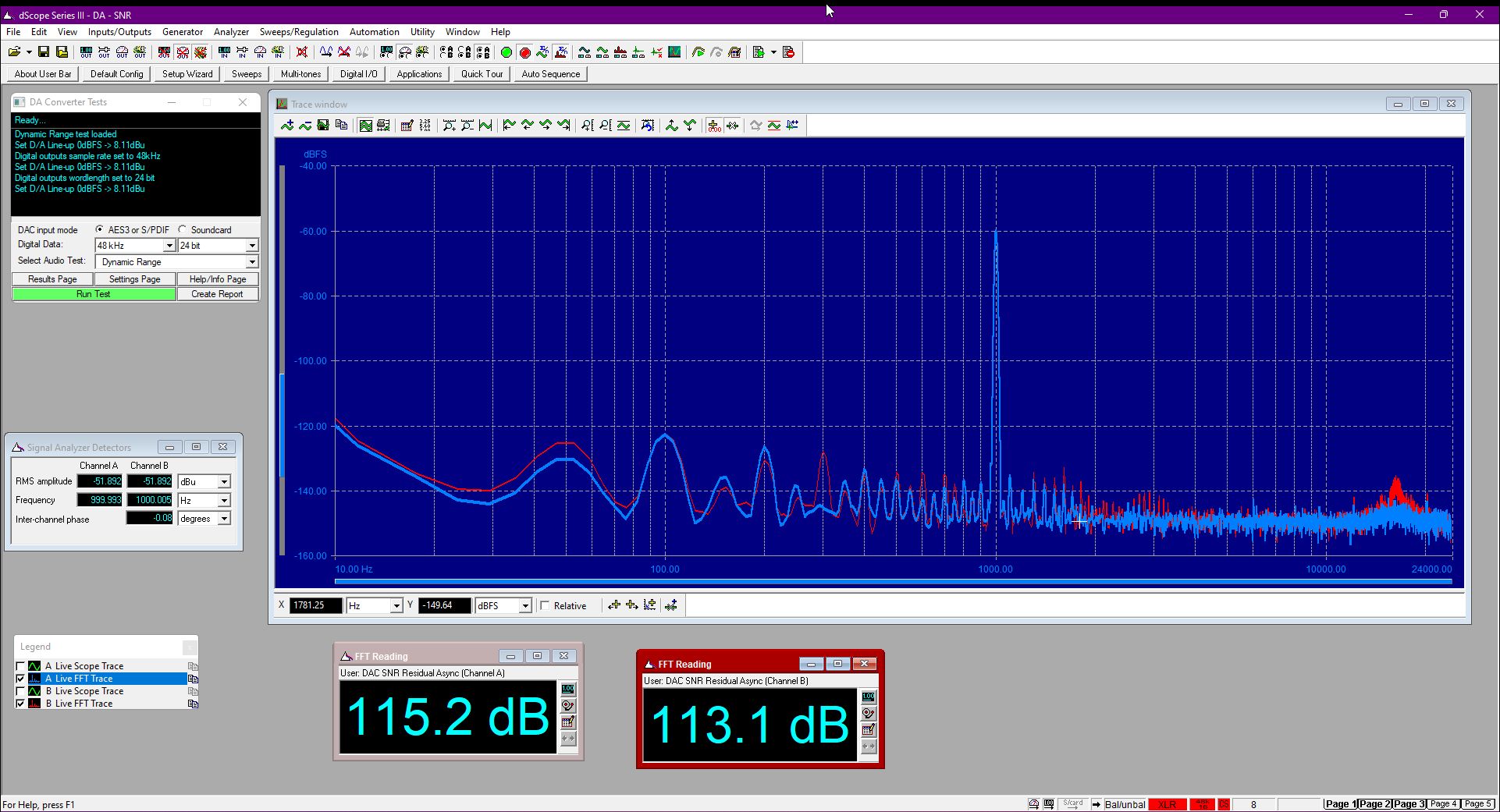Viewport: 1500px width, 812px height.
Task: Open the Frequency Hz unit dropdown
Action: pyautogui.click(x=224, y=501)
